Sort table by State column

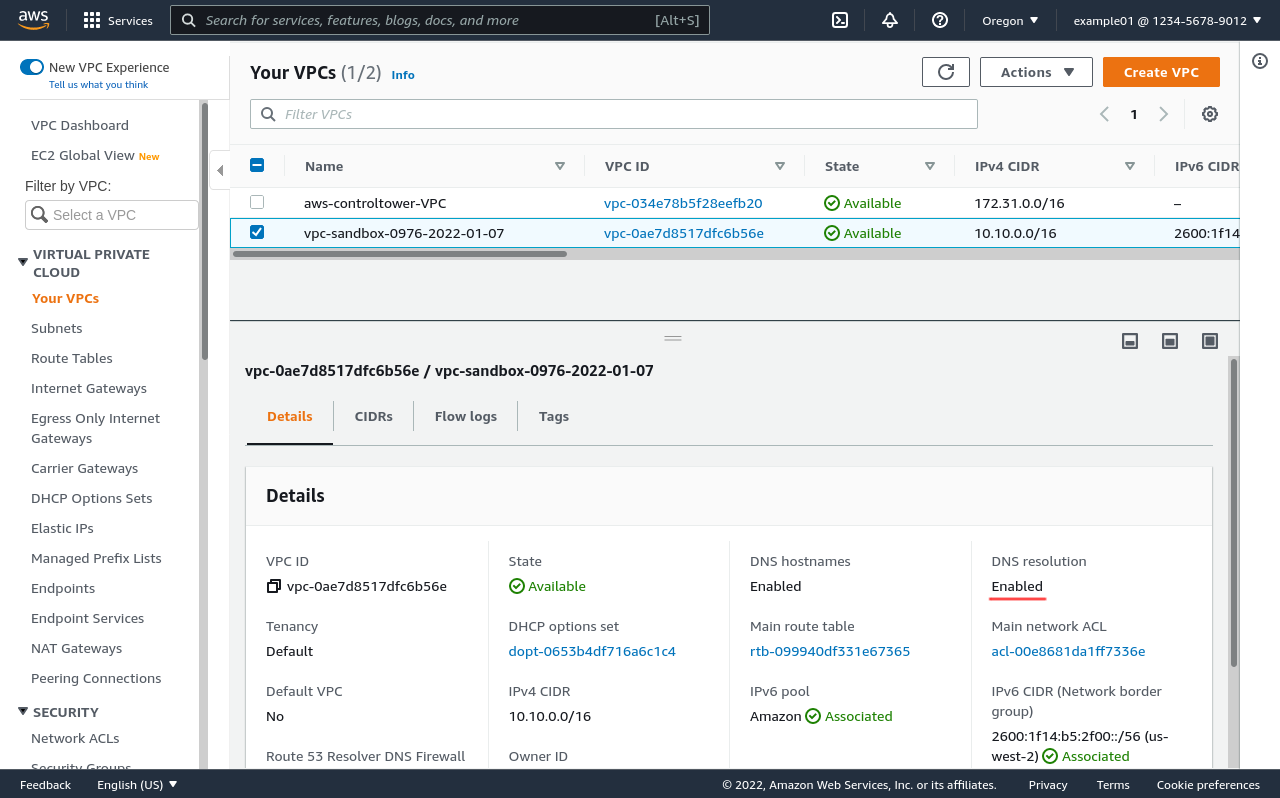coord(930,166)
